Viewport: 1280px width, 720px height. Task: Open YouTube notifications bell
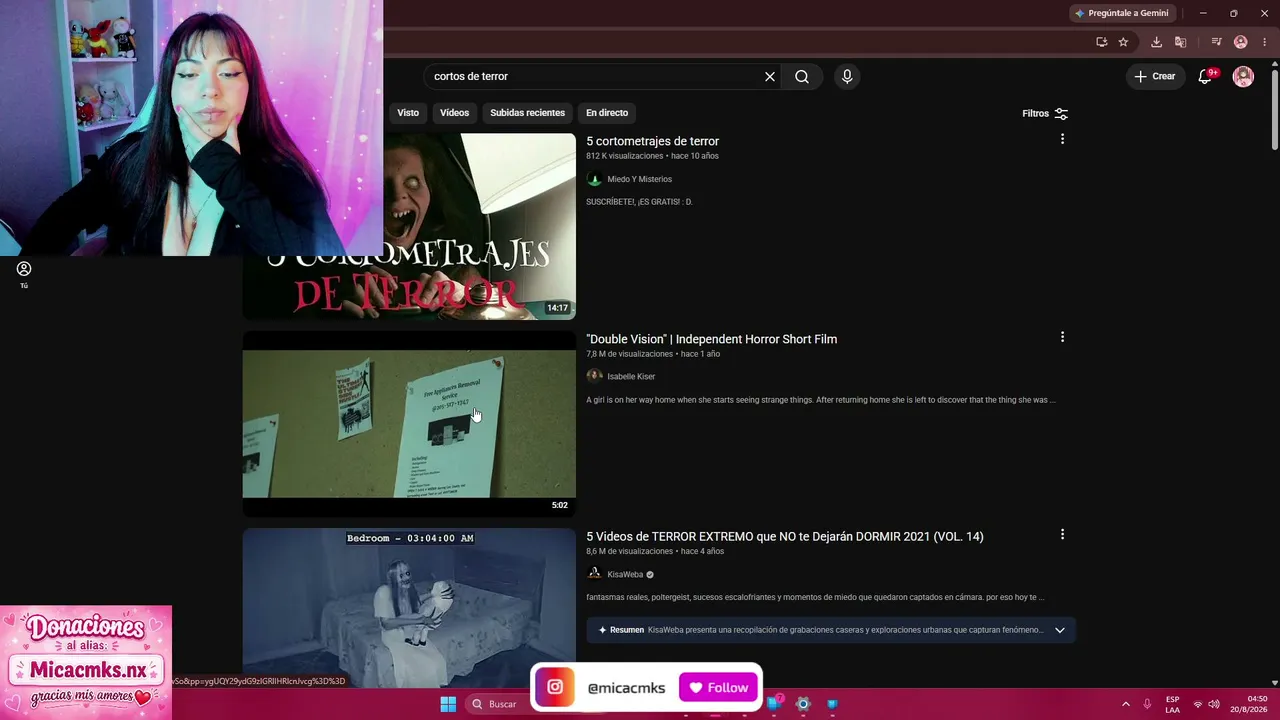pos(1206,77)
